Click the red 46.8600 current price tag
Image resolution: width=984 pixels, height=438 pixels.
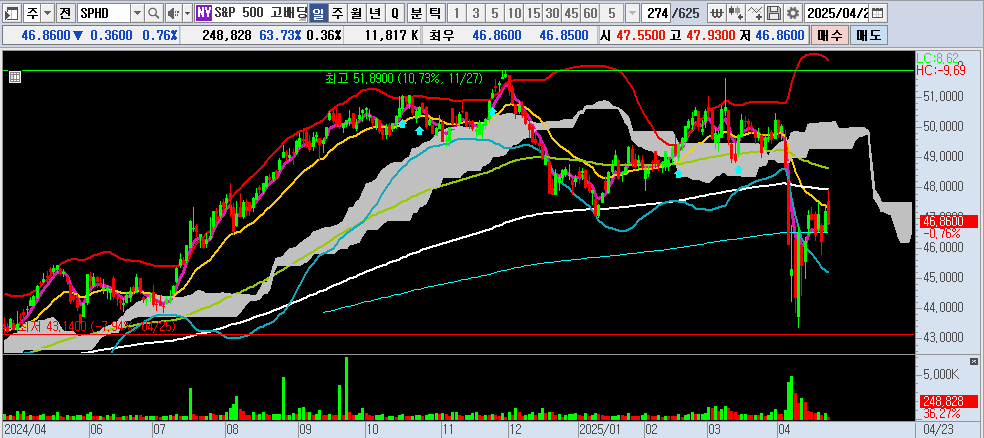point(949,221)
